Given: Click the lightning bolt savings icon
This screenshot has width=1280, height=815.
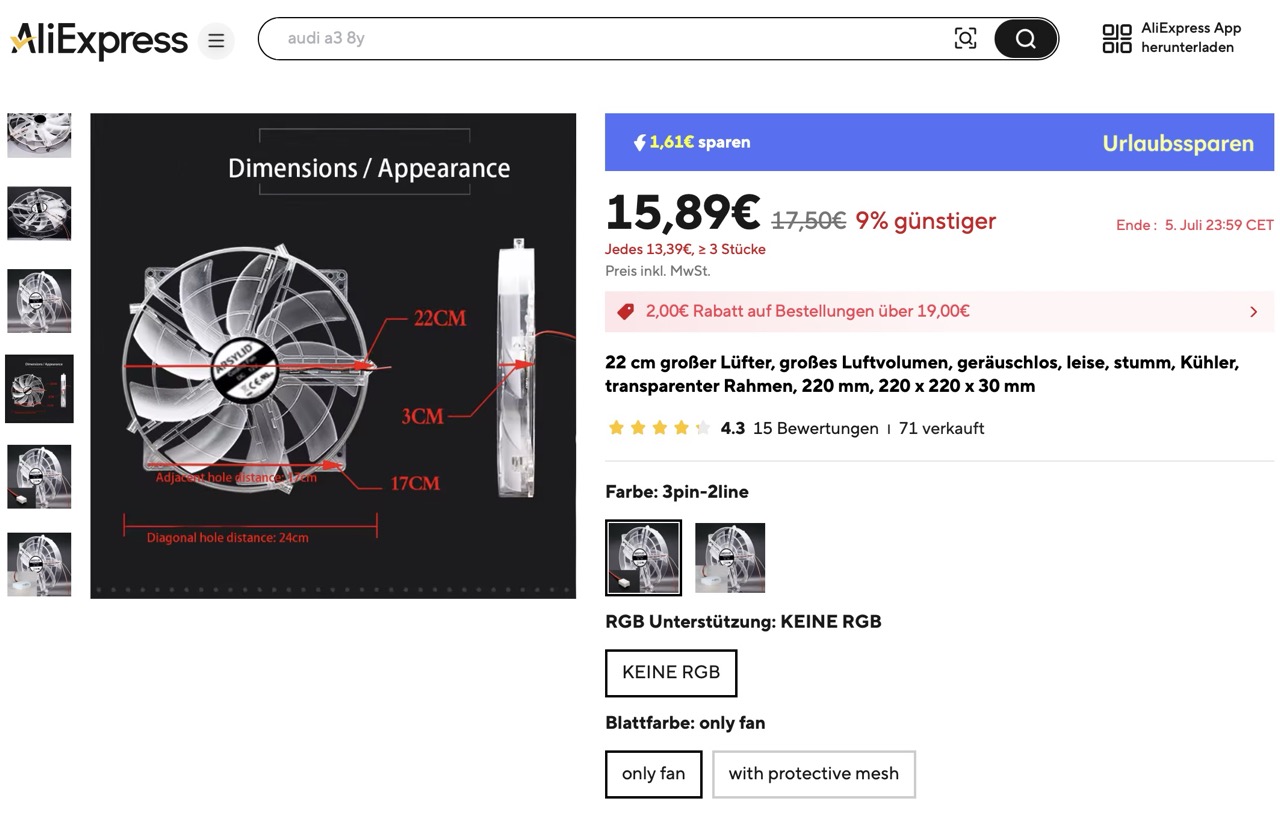Looking at the screenshot, I should tap(639, 142).
